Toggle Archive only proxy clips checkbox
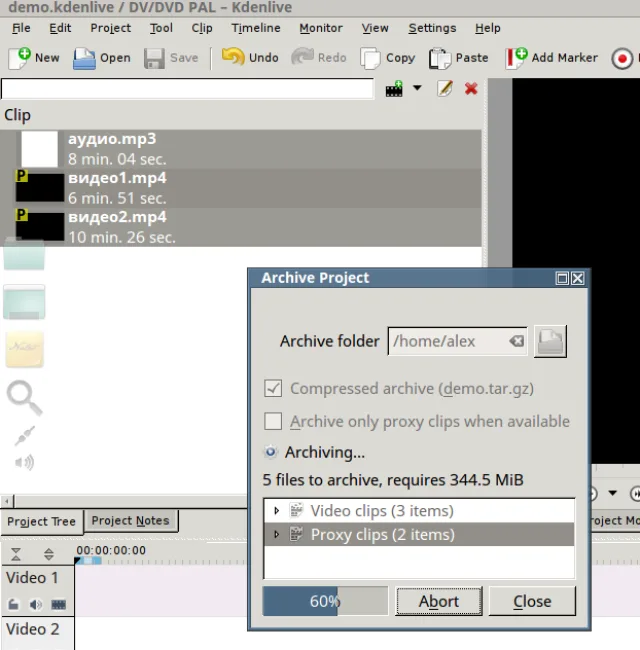This screenshot has width=640, height=650. 273,421
